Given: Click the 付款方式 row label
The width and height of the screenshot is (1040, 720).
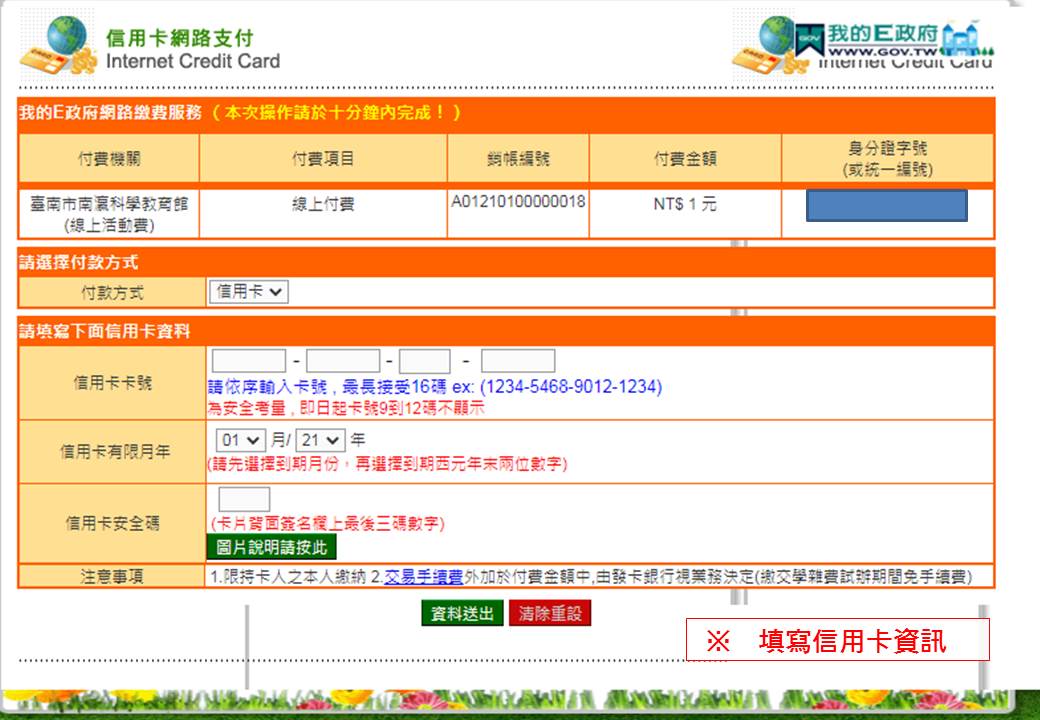Looking at the screenshot, I should (x=112, y=292).
